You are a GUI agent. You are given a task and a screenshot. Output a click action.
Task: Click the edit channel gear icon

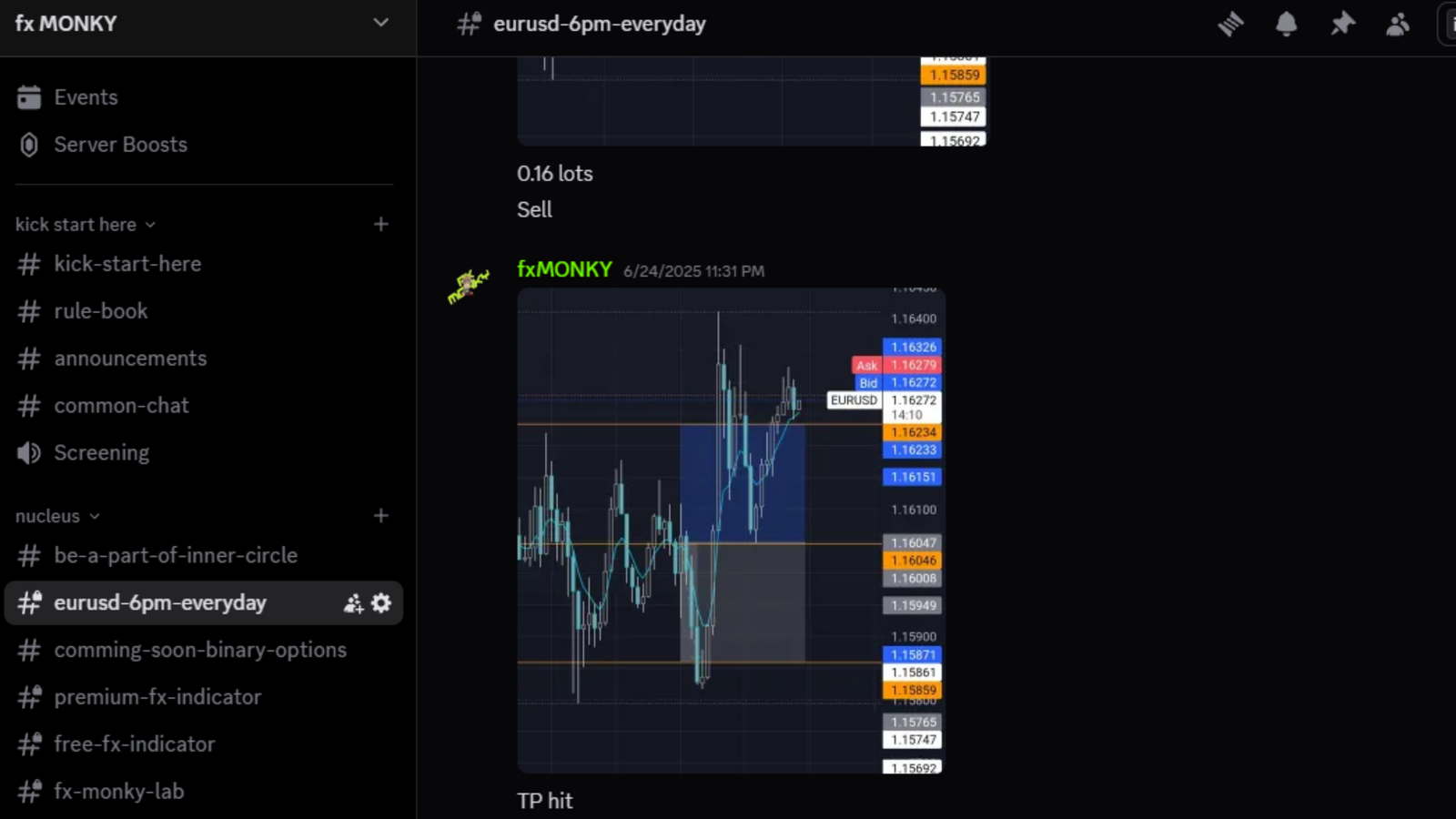(x=381, y=603)
